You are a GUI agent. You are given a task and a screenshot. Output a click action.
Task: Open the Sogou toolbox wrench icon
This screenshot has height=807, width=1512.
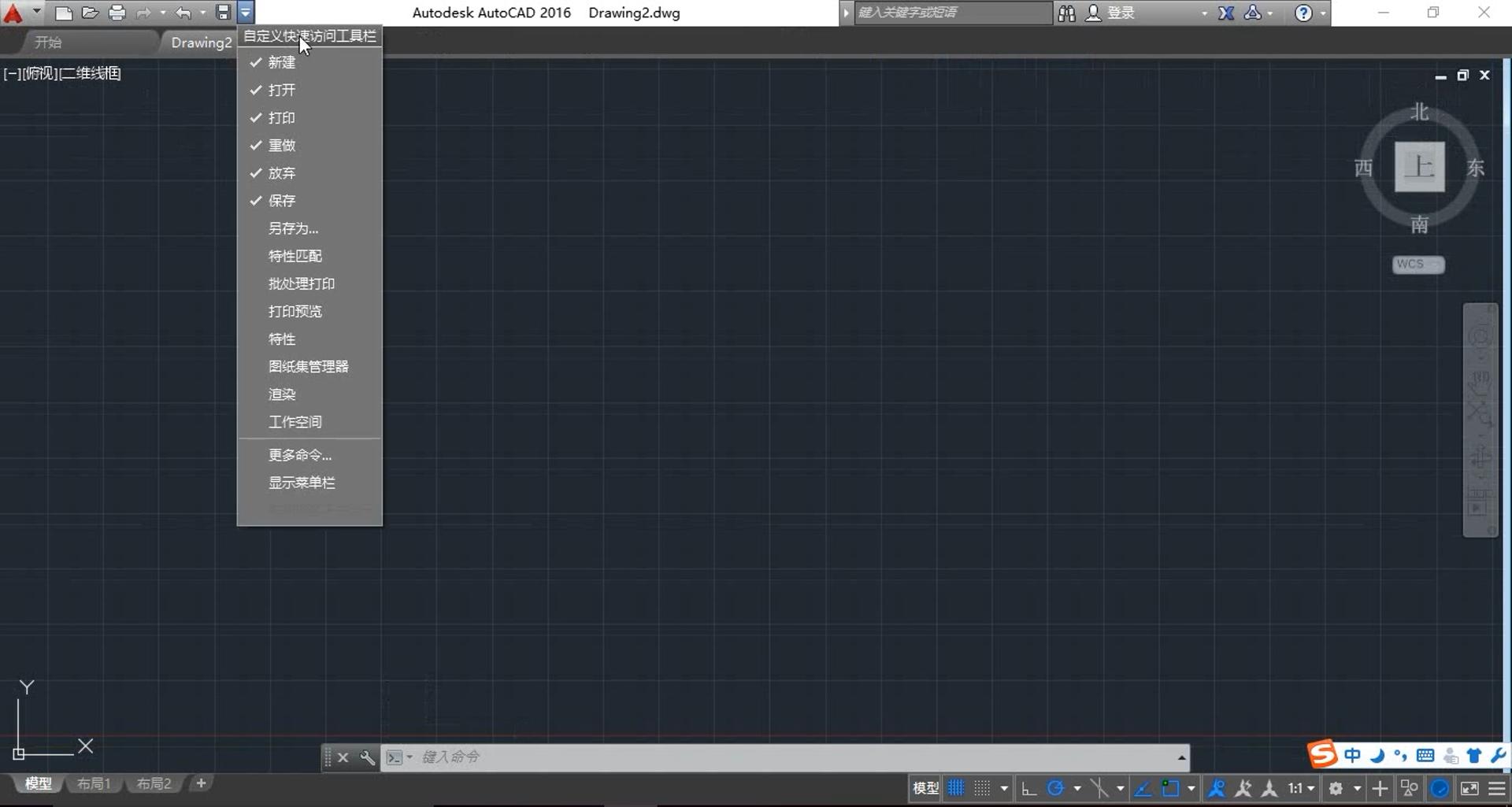[1498, 756]
